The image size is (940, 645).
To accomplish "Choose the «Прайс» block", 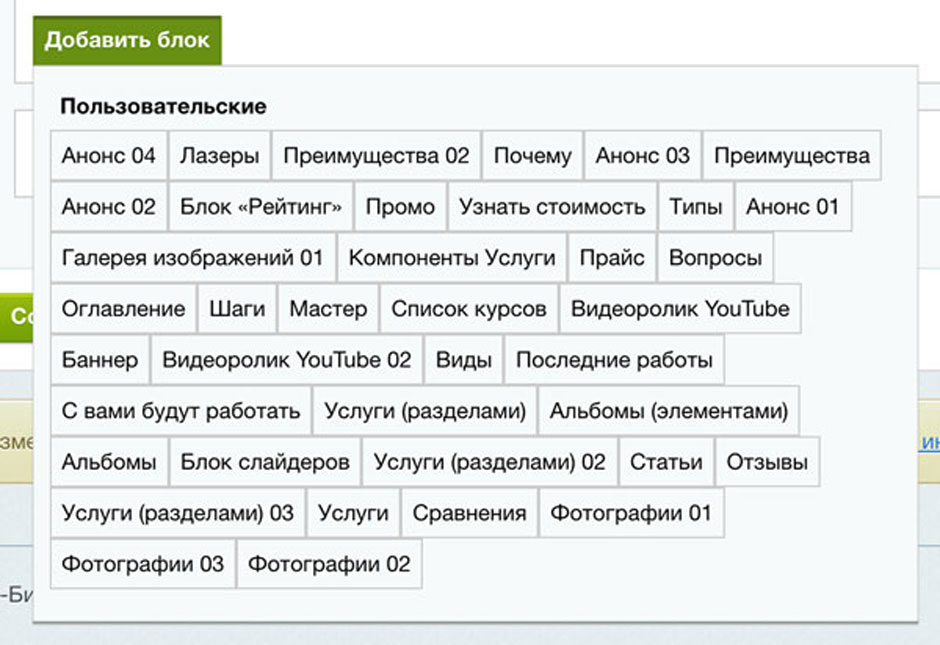I will [x=612, y=258].
